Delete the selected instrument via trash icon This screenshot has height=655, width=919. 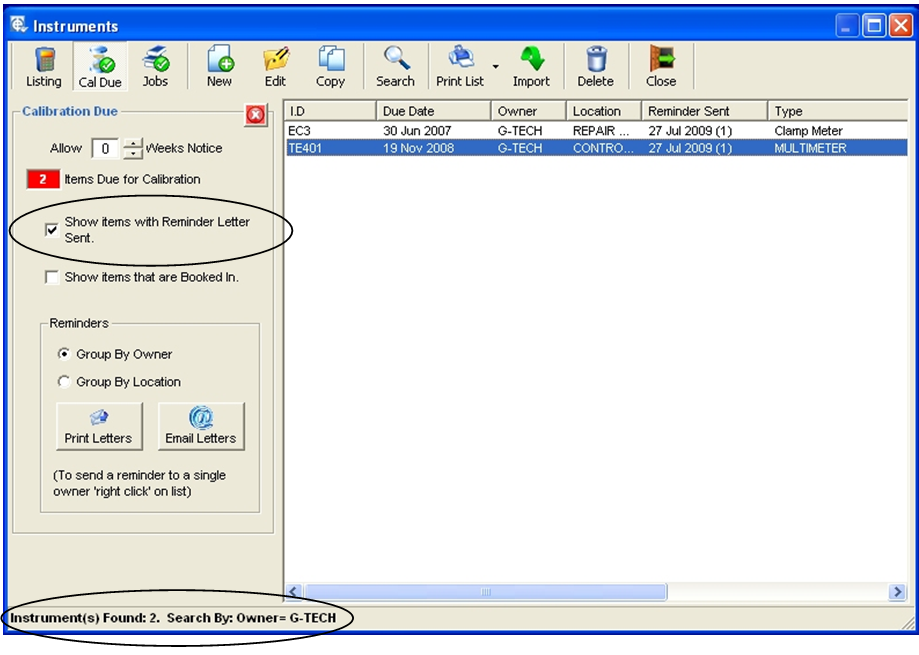pyautogui.click(x=595, y=67)
